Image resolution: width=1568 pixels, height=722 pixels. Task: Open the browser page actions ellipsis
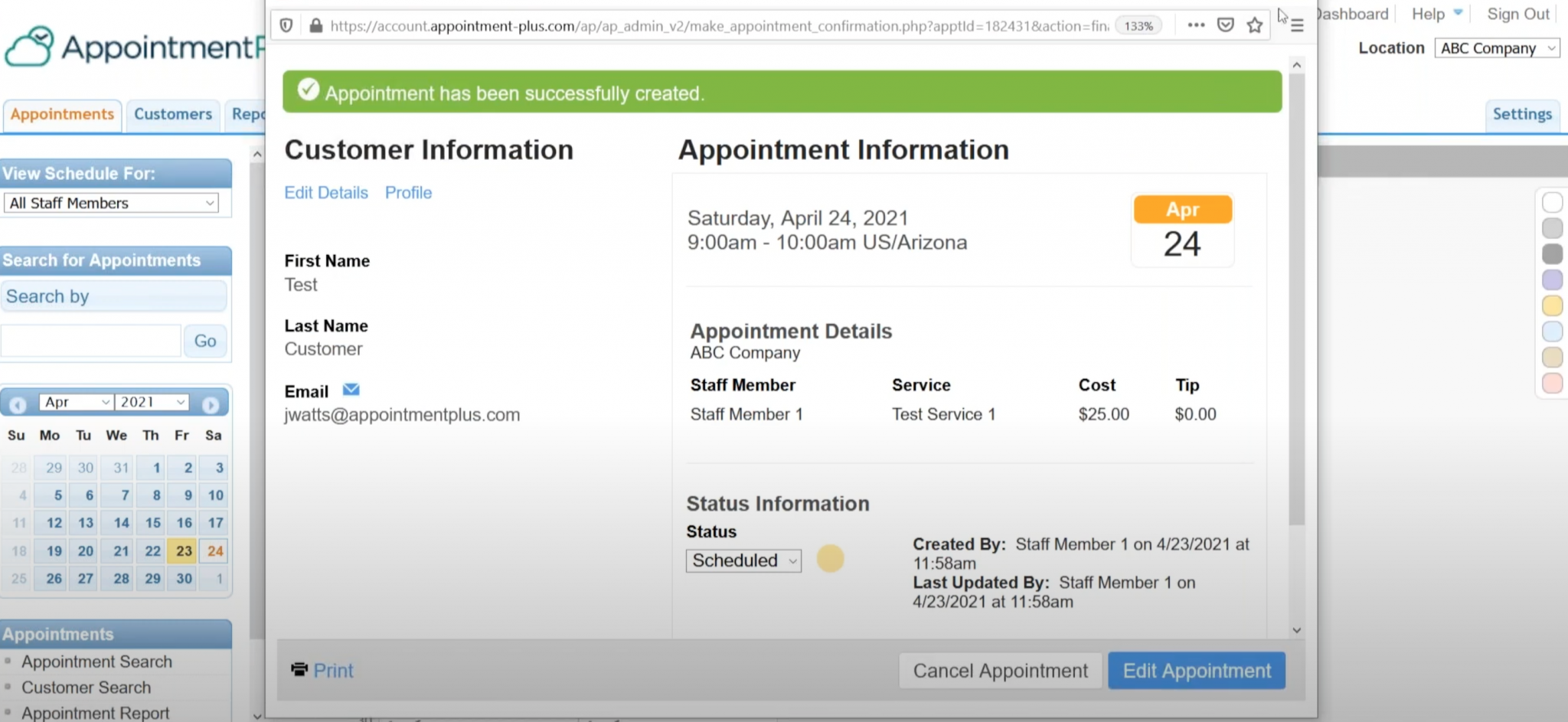coord(1196,25)
